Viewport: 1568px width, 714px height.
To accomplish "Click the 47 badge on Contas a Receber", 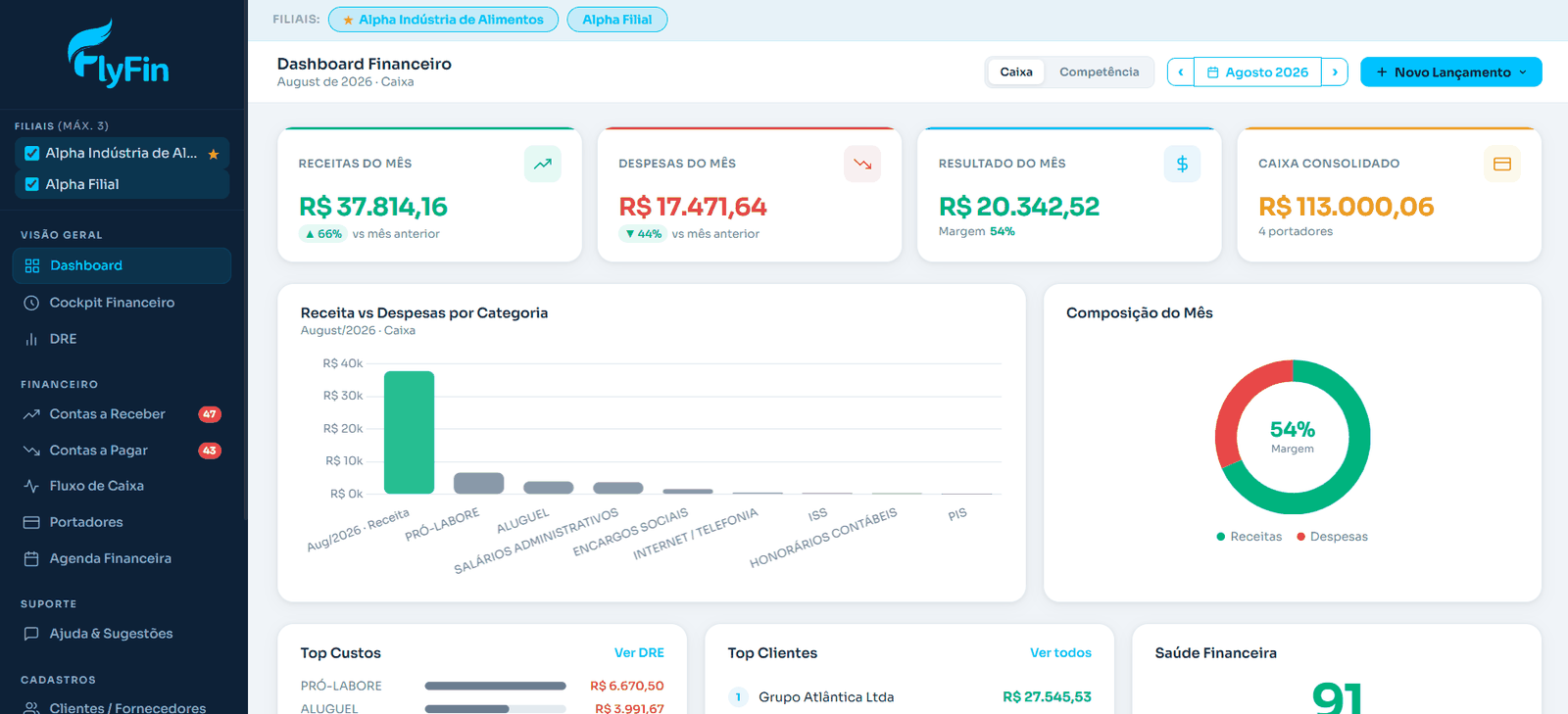I will (210, 414).
